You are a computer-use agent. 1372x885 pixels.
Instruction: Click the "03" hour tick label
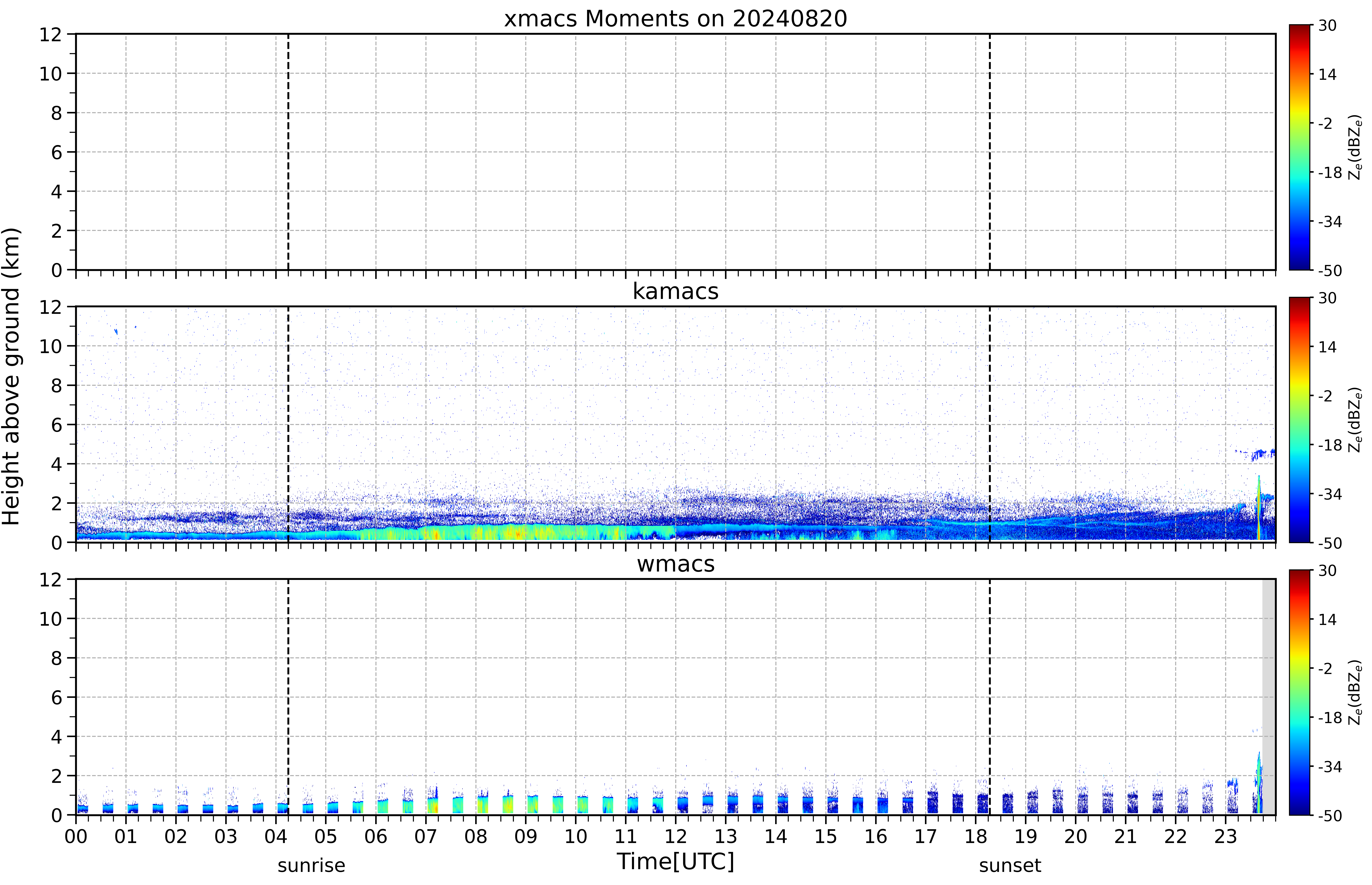pyautogui.click(x=226, y=837)
